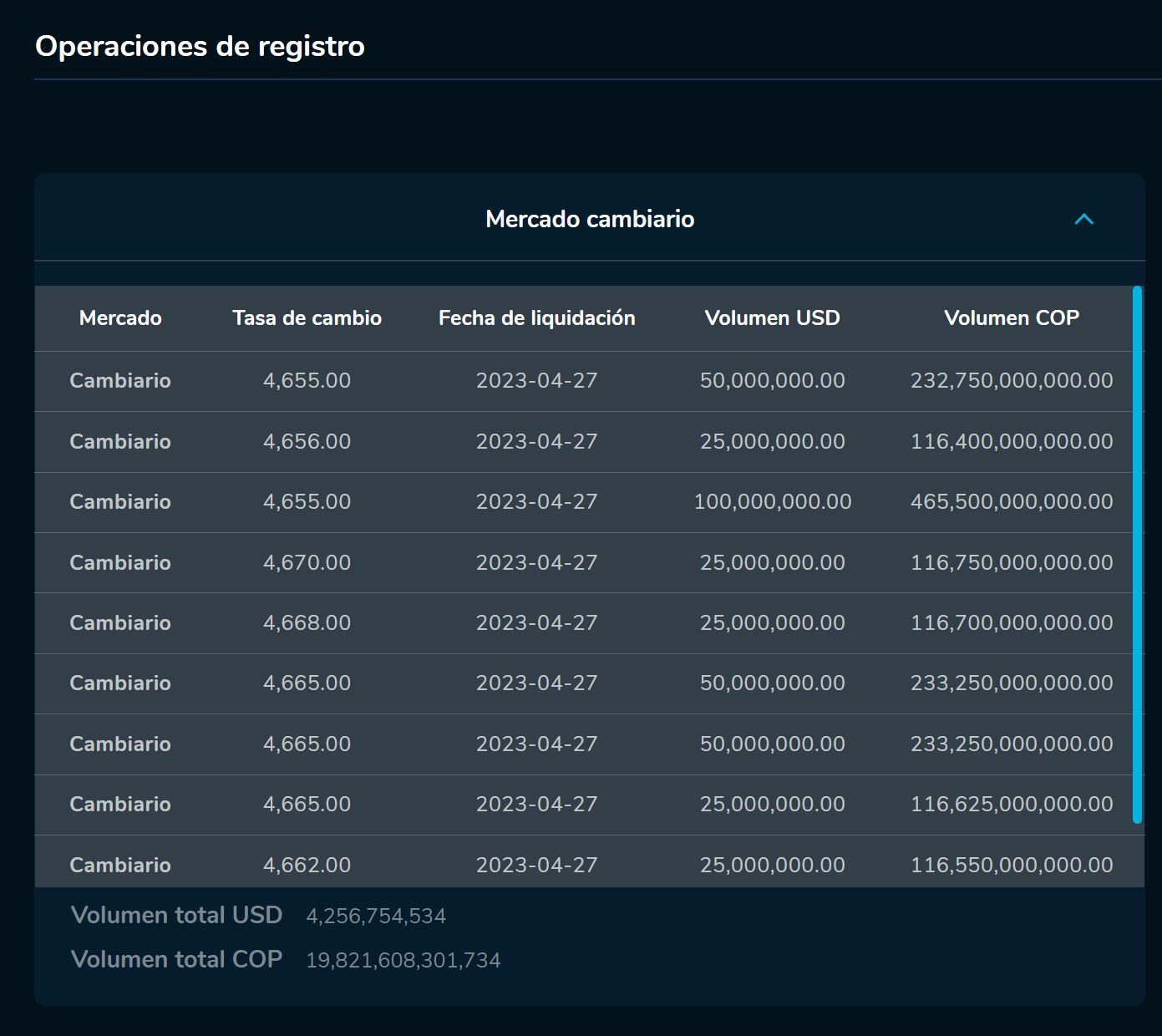
Task: Click the 232,750,000,000.00 COP volume cell
Action: click(x=1011, y=381)
